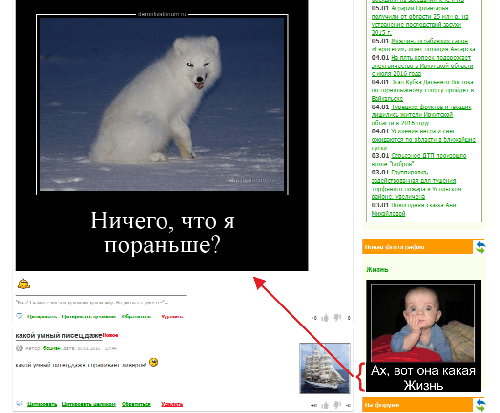500x413 pixels.
Task: Open the sailing ship avatar thumbnail
Action: click(325, 368)
